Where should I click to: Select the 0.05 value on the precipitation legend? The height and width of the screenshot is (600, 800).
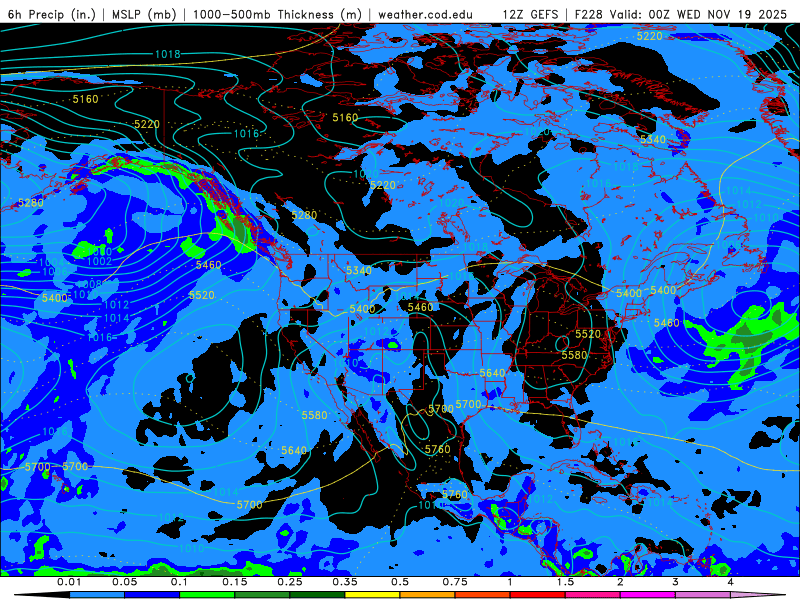[x=124, y=582]
